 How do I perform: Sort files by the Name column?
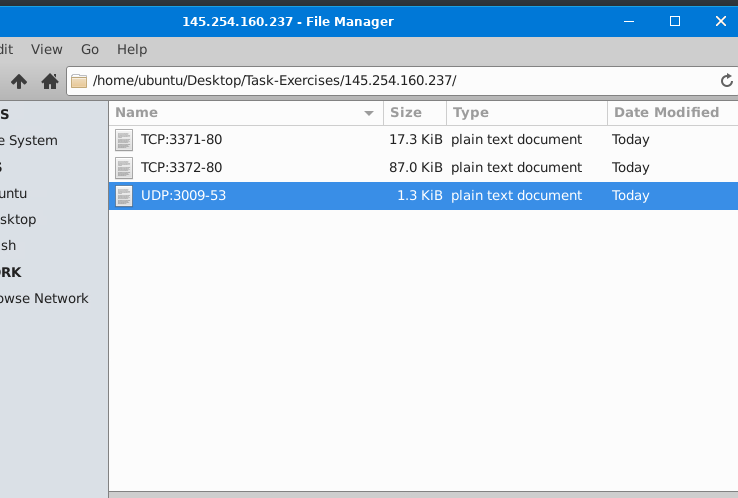(246, 112)
